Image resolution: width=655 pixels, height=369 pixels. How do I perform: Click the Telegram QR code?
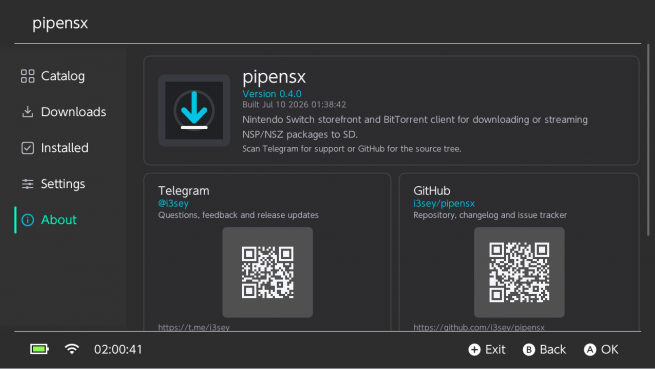[x=267, y=272]
